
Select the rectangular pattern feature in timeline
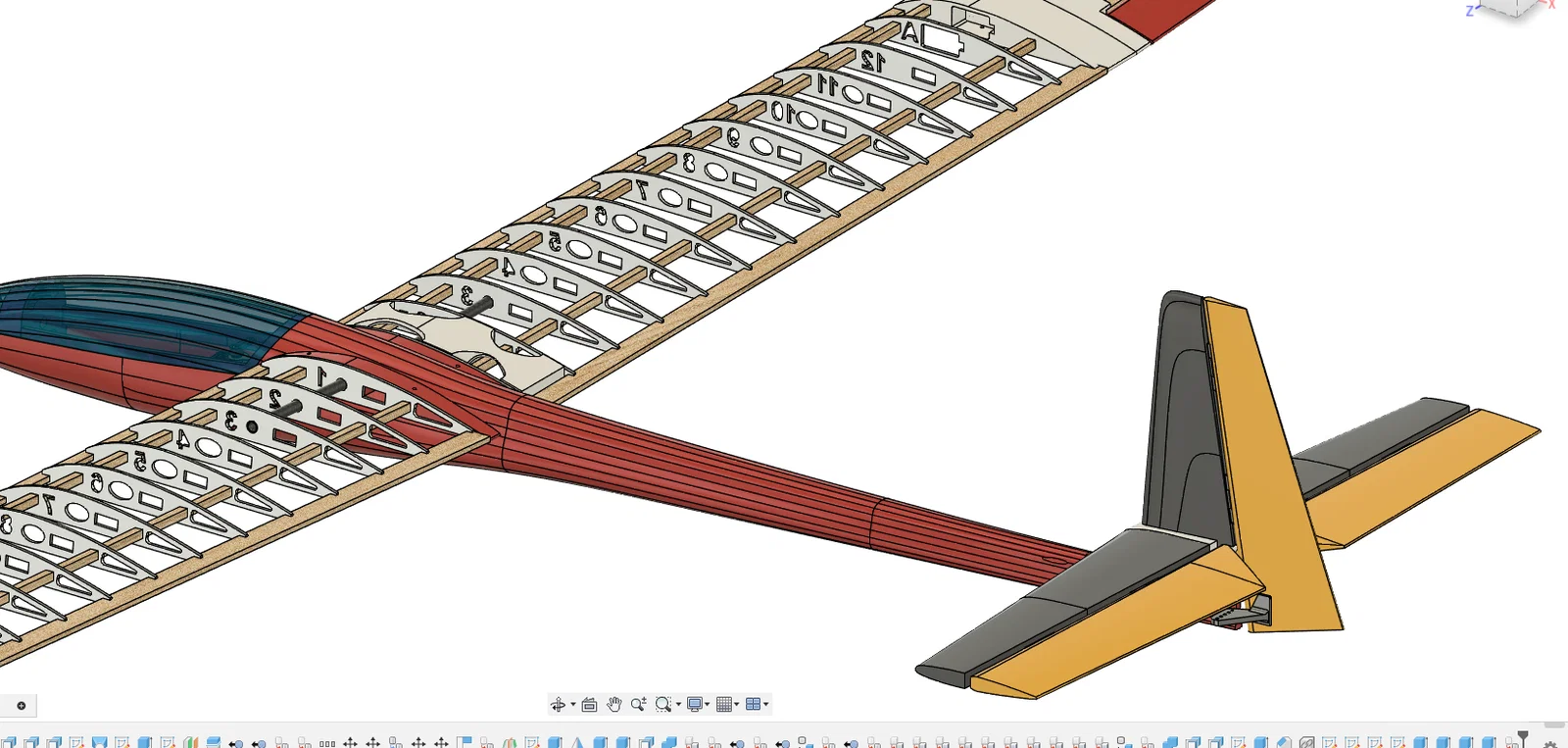point(327,743)
